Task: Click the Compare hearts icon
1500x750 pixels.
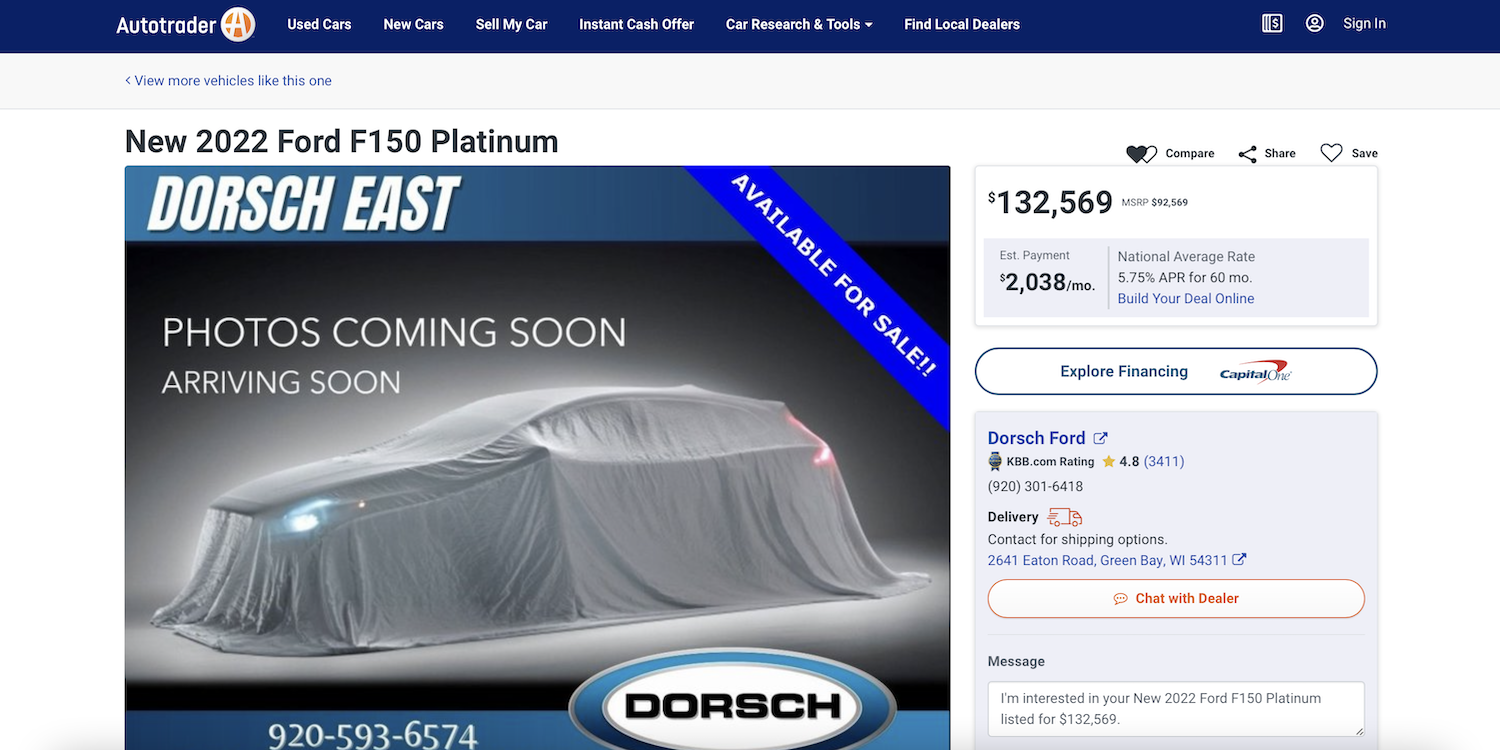Action: point(1141,153)
